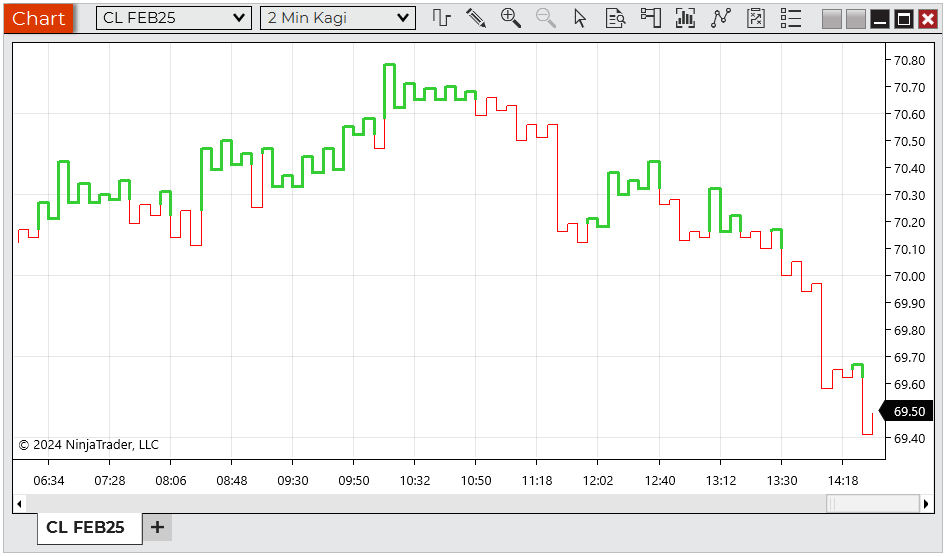Open the Indicators bar-chart icon

point(686,18)
